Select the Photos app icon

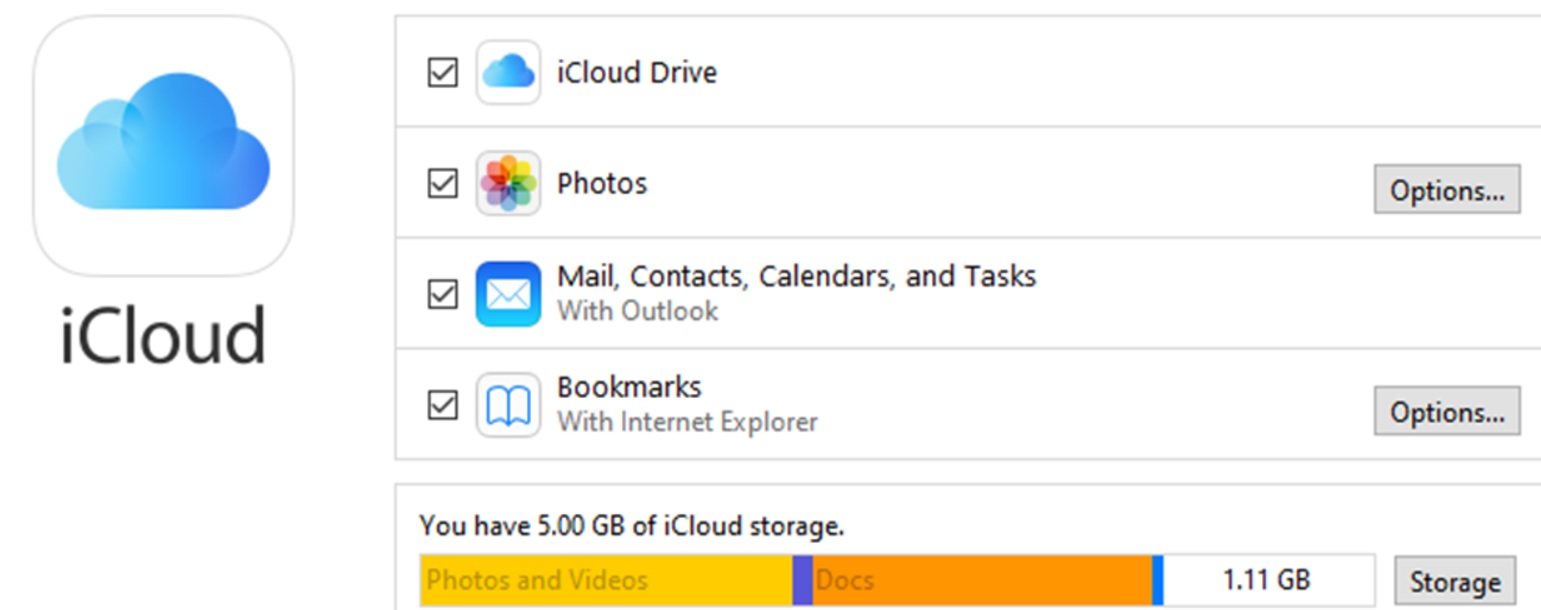(508, 183)
